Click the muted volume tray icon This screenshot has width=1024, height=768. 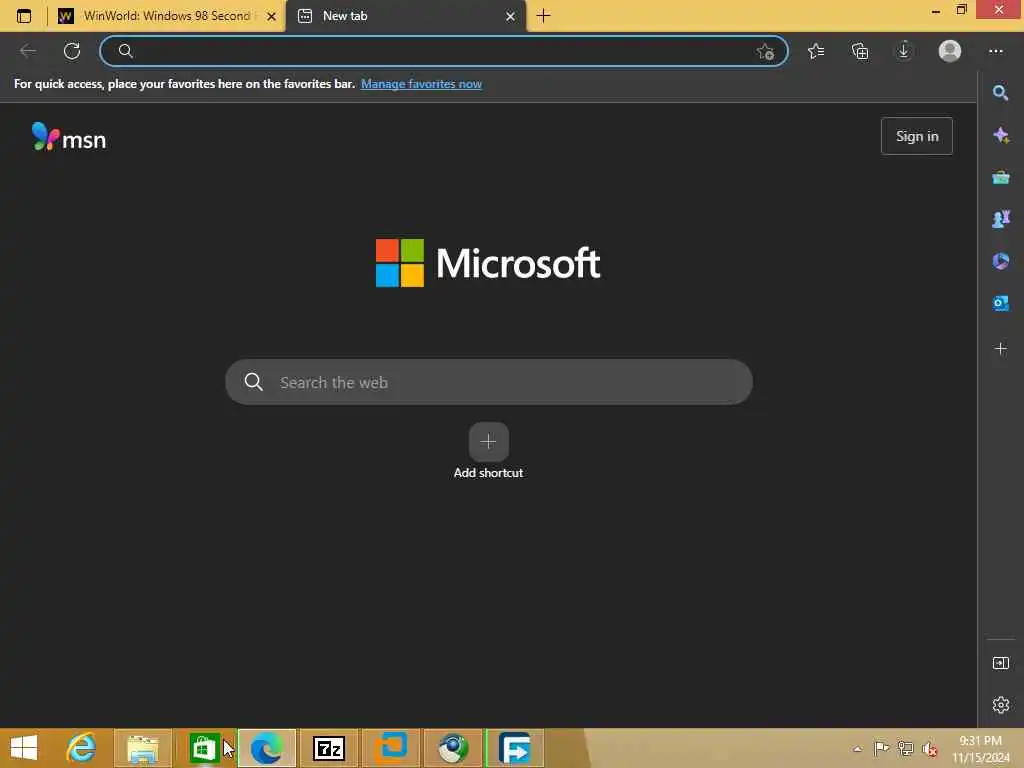click(929, 749)
